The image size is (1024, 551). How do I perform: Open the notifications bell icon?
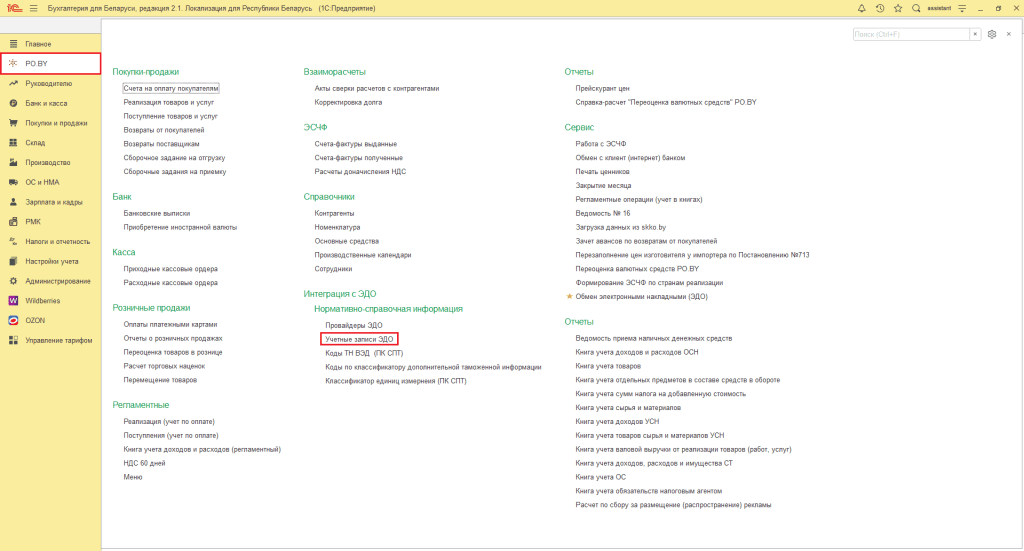click(x=862, y=8)
